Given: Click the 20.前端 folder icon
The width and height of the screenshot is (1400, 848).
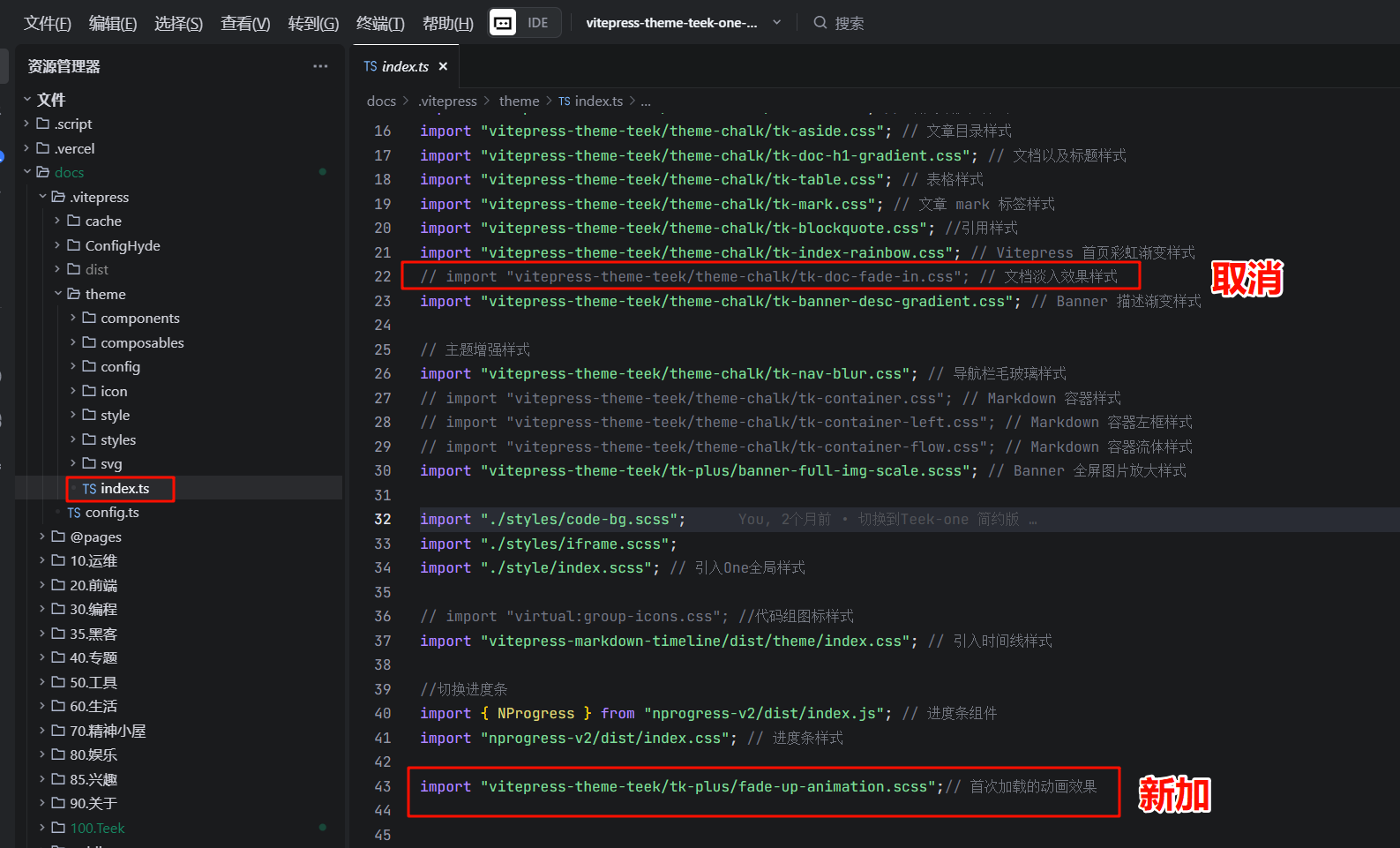Looking at the screenshot, I should (x=58, y=585).
